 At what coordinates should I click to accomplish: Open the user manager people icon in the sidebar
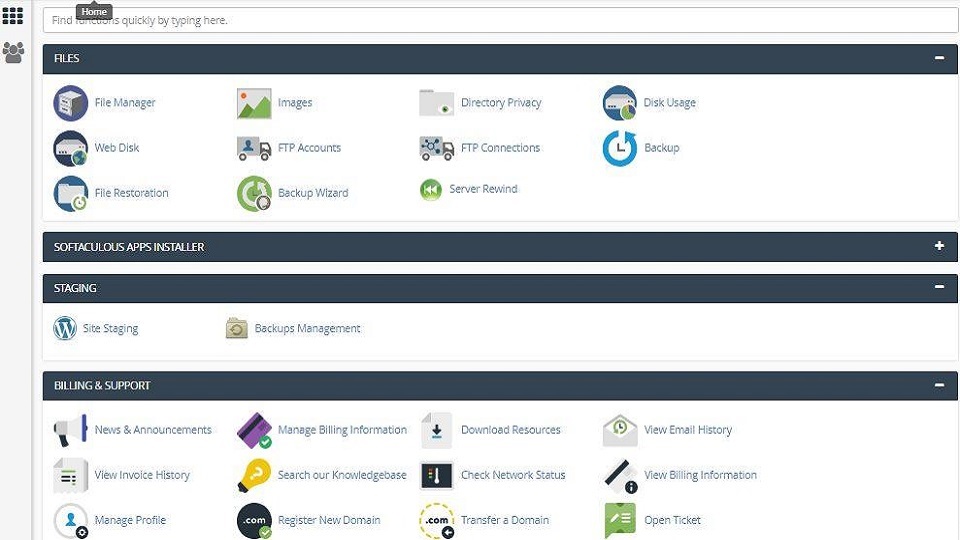(x=13, y=53)
